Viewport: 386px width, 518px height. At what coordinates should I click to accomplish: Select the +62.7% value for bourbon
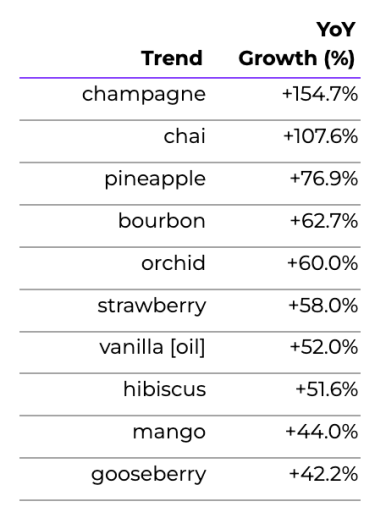(x=324, y=221)
